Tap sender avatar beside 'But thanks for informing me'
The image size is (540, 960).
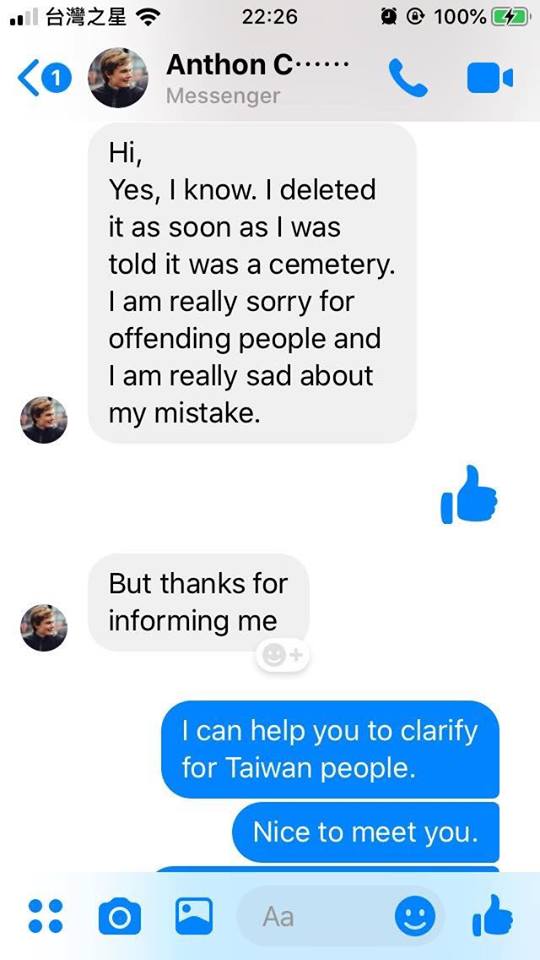tap(43, 628)
